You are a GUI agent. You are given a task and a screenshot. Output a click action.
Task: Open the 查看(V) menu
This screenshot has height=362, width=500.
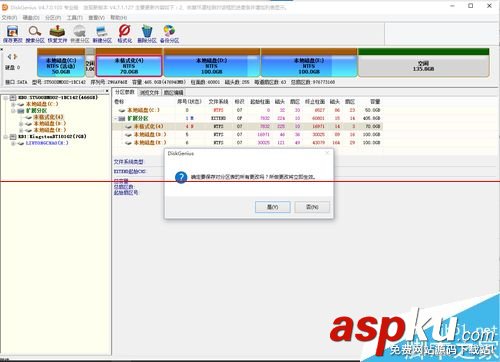[x=96, y=17]
